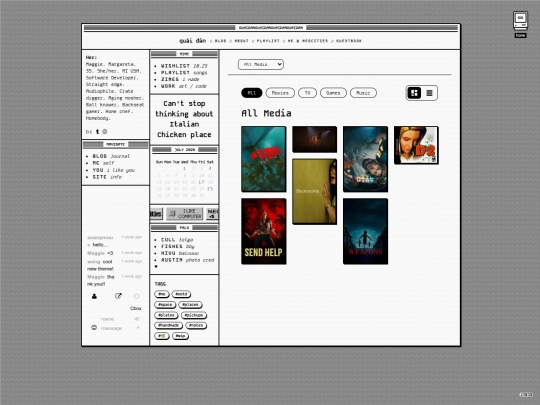
Task: Click the #handmade tag
Action: tap(168, 325)
